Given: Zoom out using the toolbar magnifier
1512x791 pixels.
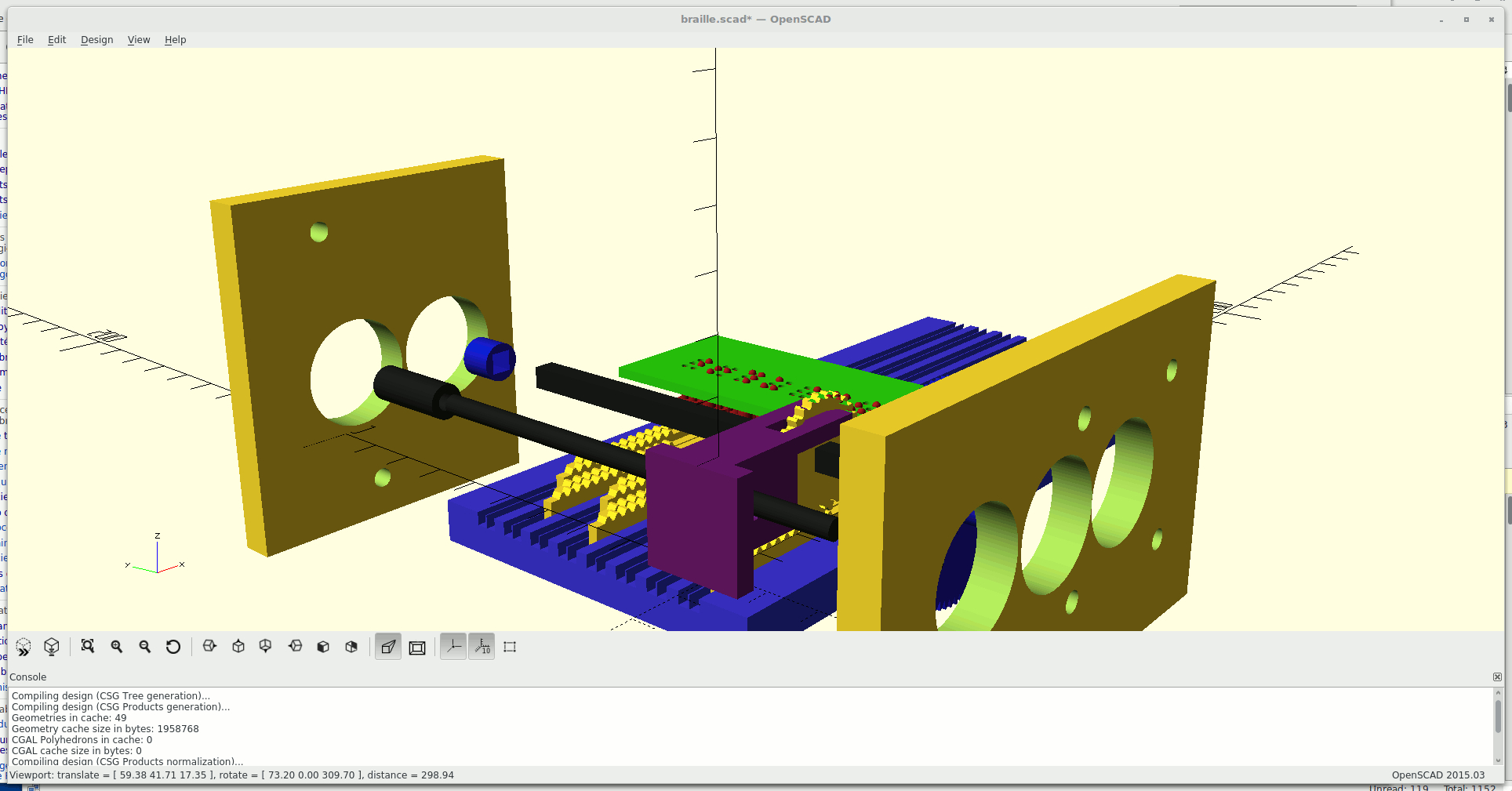Looking at the screenshot, I should point(145,647).
